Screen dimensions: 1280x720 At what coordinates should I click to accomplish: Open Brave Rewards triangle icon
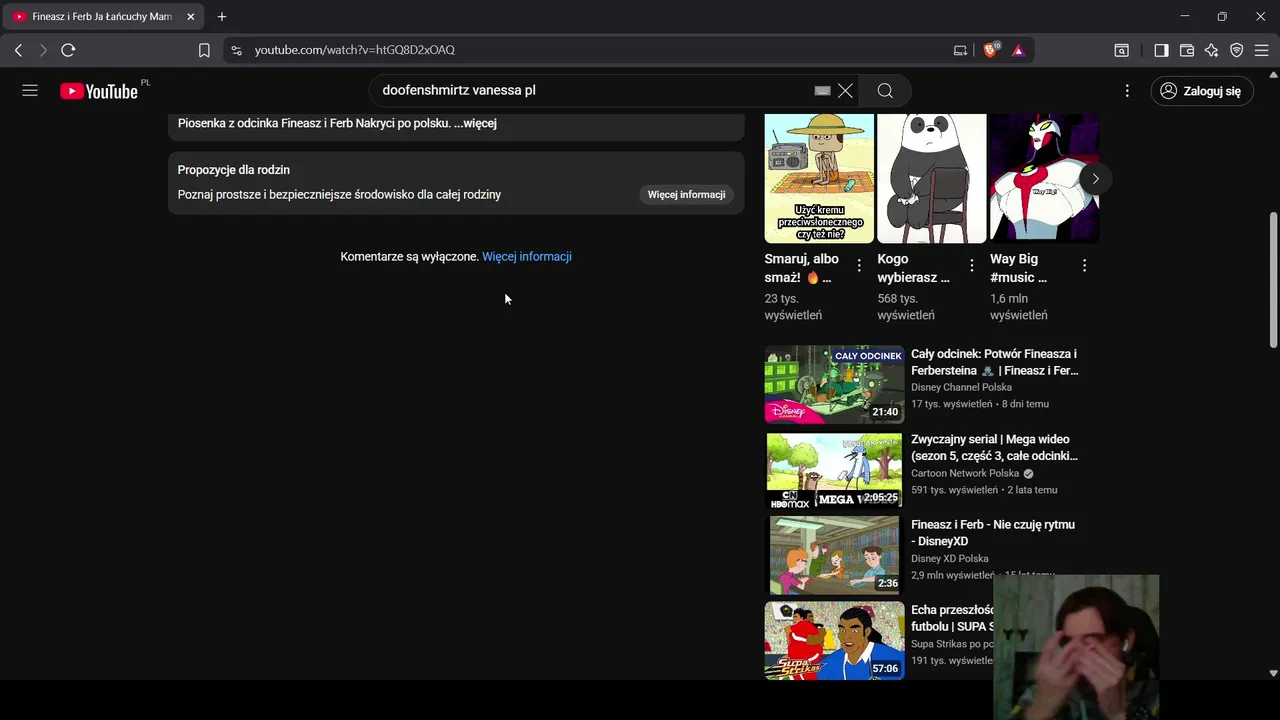point(1018,50)
